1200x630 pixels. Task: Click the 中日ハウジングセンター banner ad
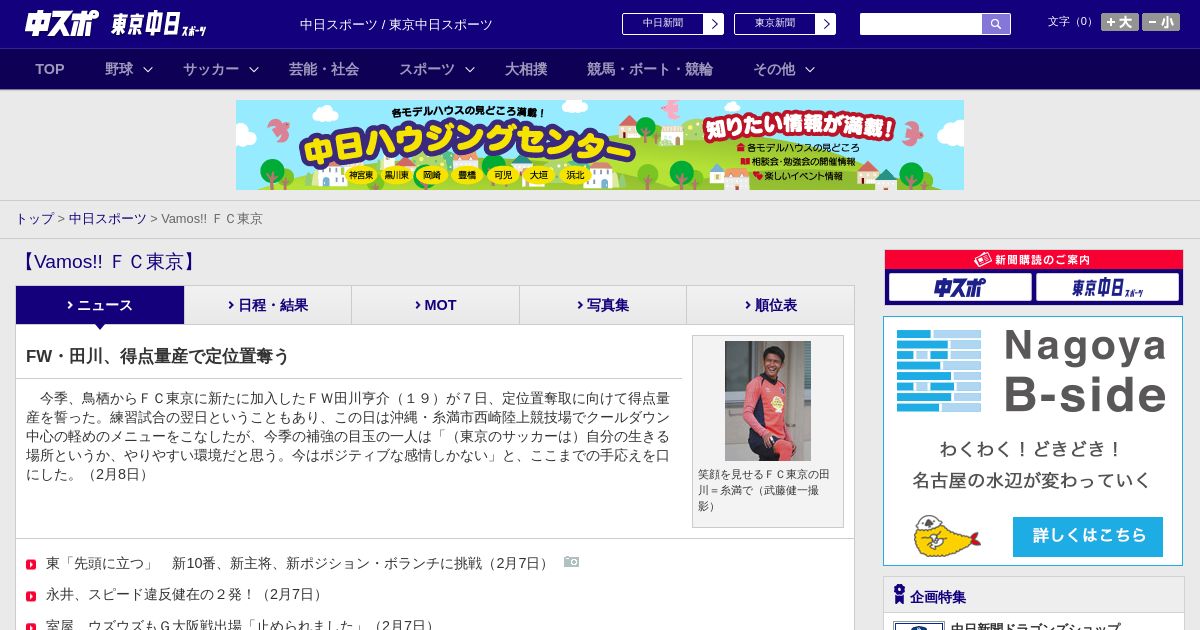coord(600,145)
